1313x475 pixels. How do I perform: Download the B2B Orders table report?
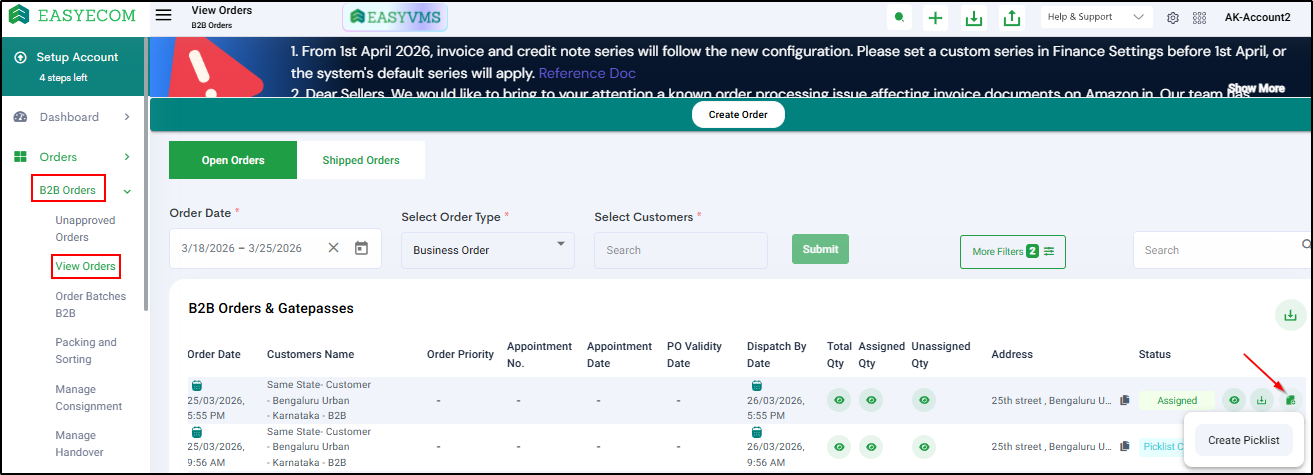point(1289,316)
